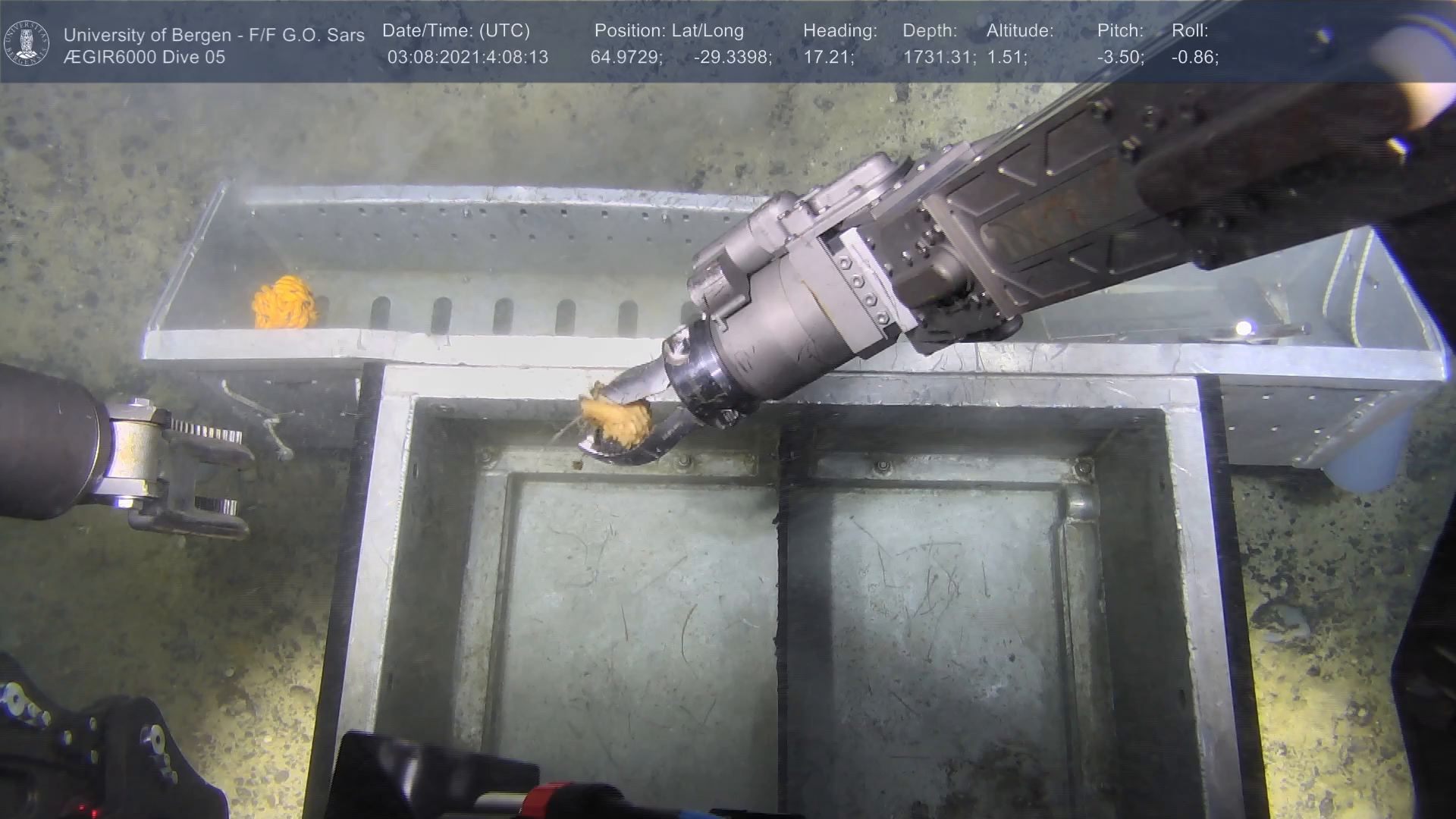Click the depth value 1731.31
Viewport: 1456px width, 819px height.
[938, 58]
